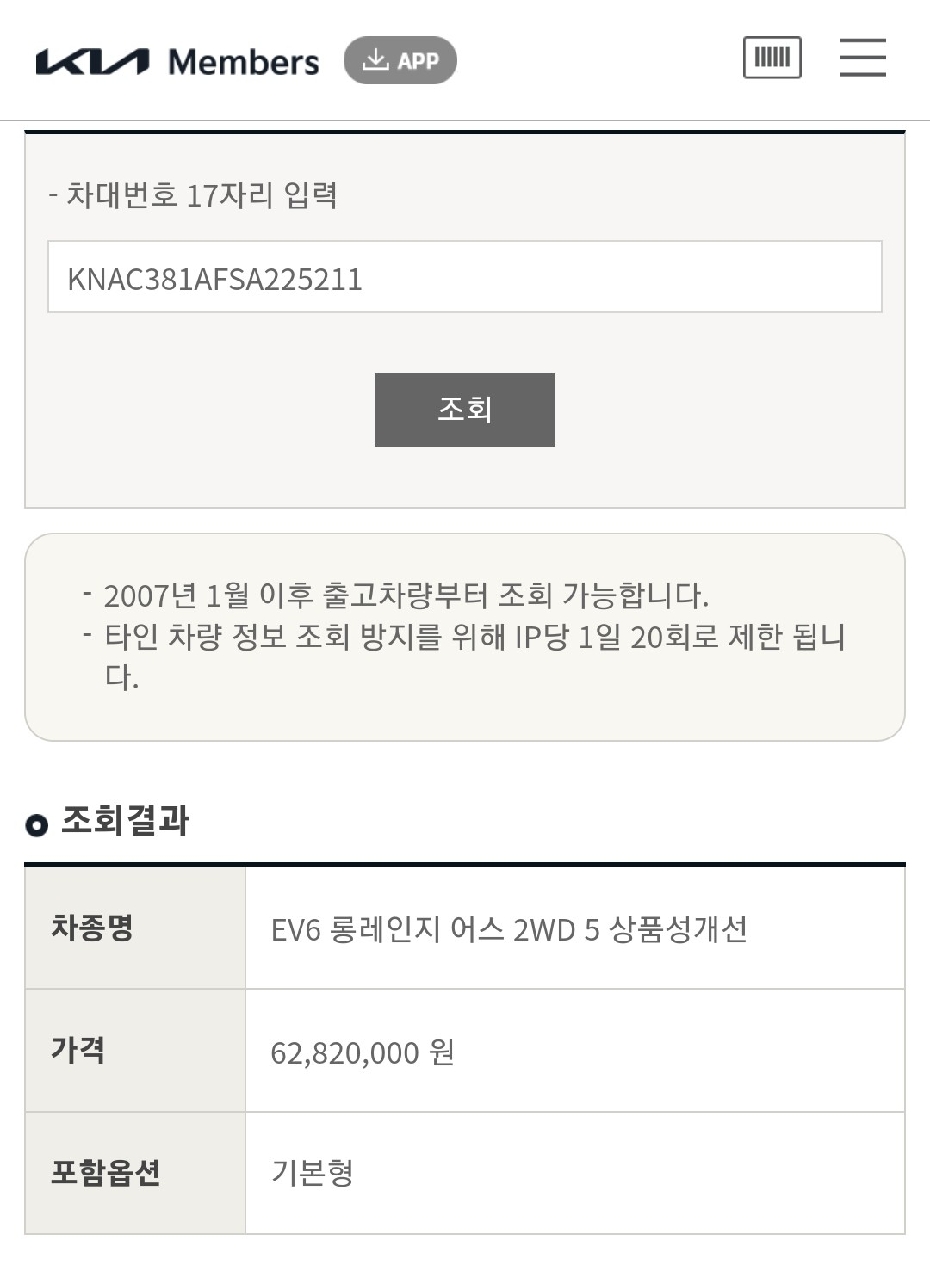Click the 차대번호 17자리 입력 label
Screen dimensions: 930x1283
193,194
